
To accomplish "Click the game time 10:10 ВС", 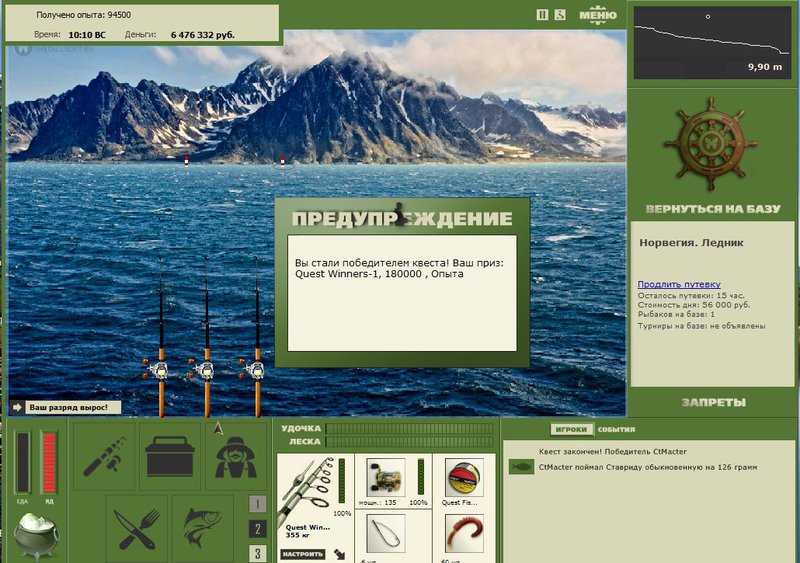I will click(87, 35).
